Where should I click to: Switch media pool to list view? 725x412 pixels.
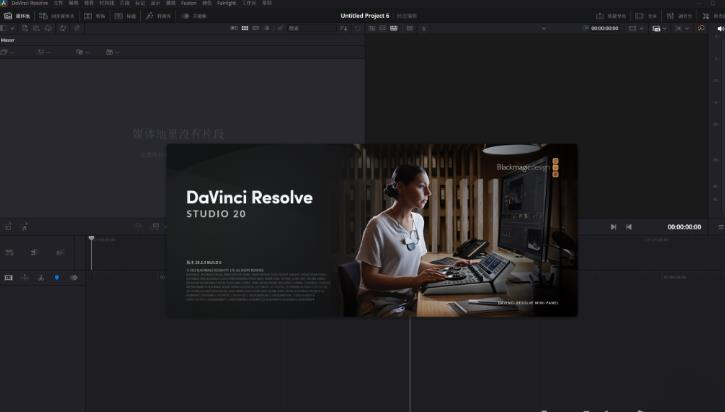click(267, 28)
